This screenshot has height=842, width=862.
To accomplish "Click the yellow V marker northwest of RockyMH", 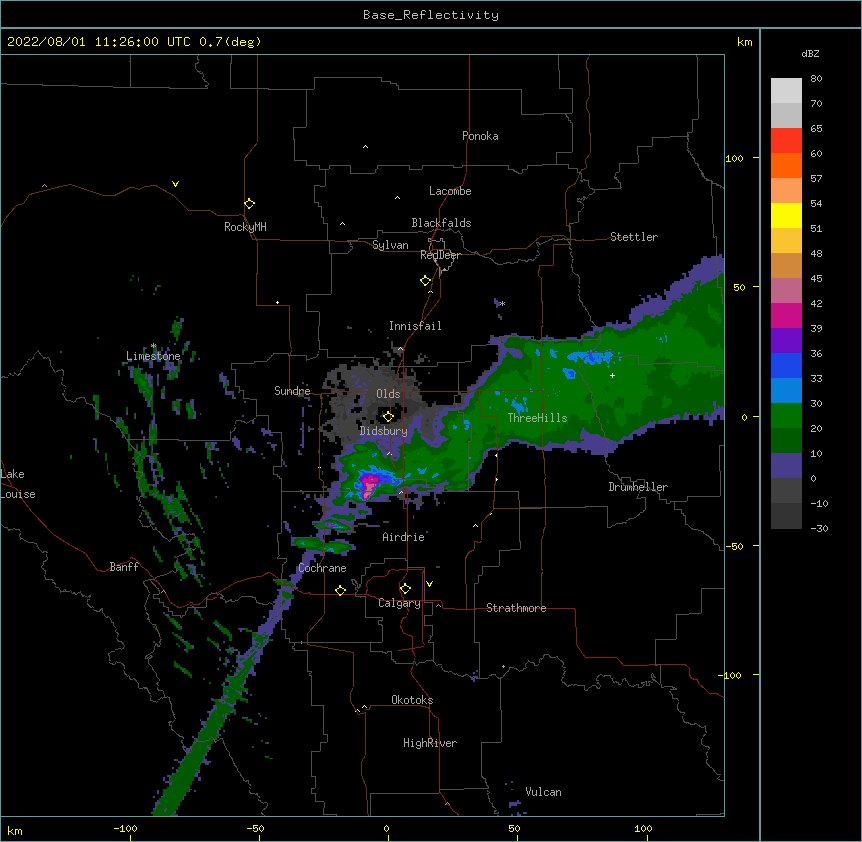I will tap(175, 184).
